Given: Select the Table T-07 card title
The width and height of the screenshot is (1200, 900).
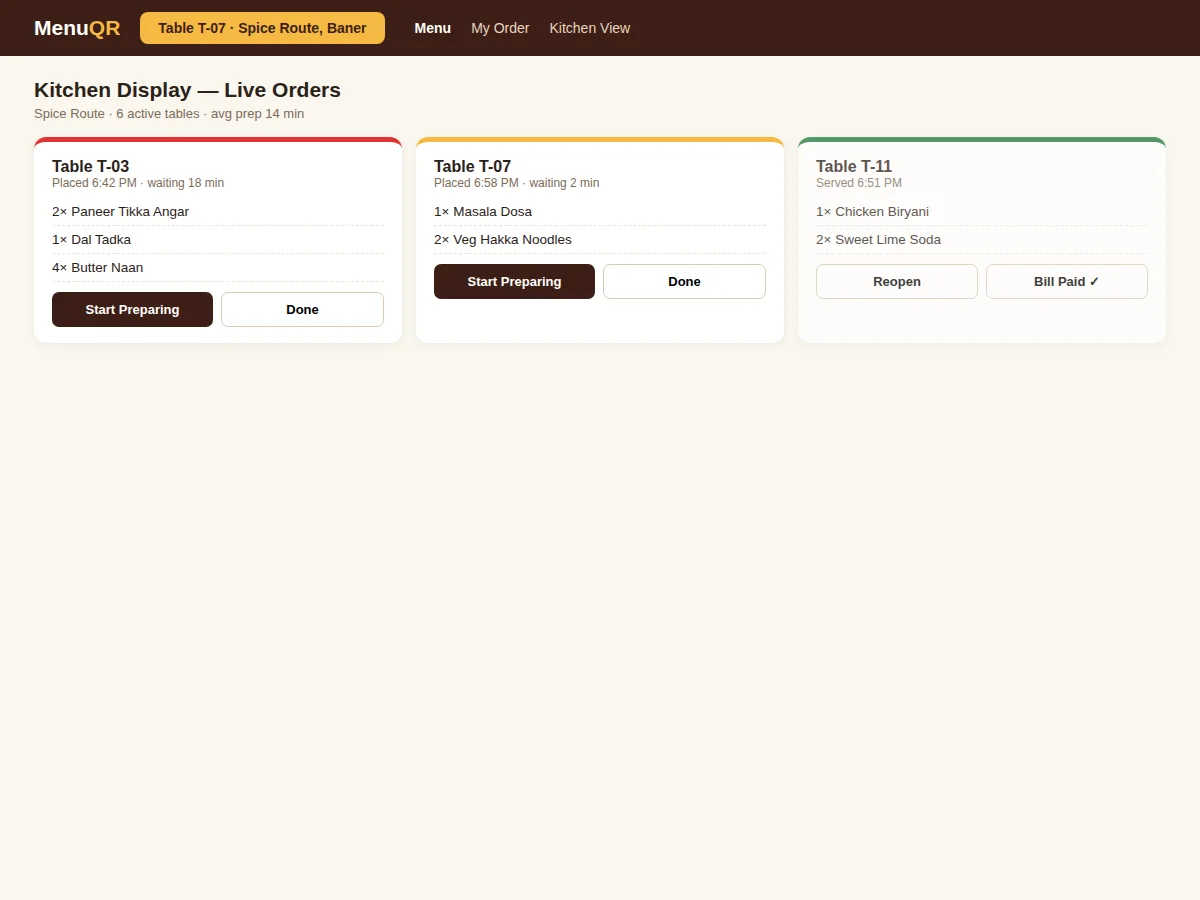Looking at the screenshot, I should (x=472, y=166).
